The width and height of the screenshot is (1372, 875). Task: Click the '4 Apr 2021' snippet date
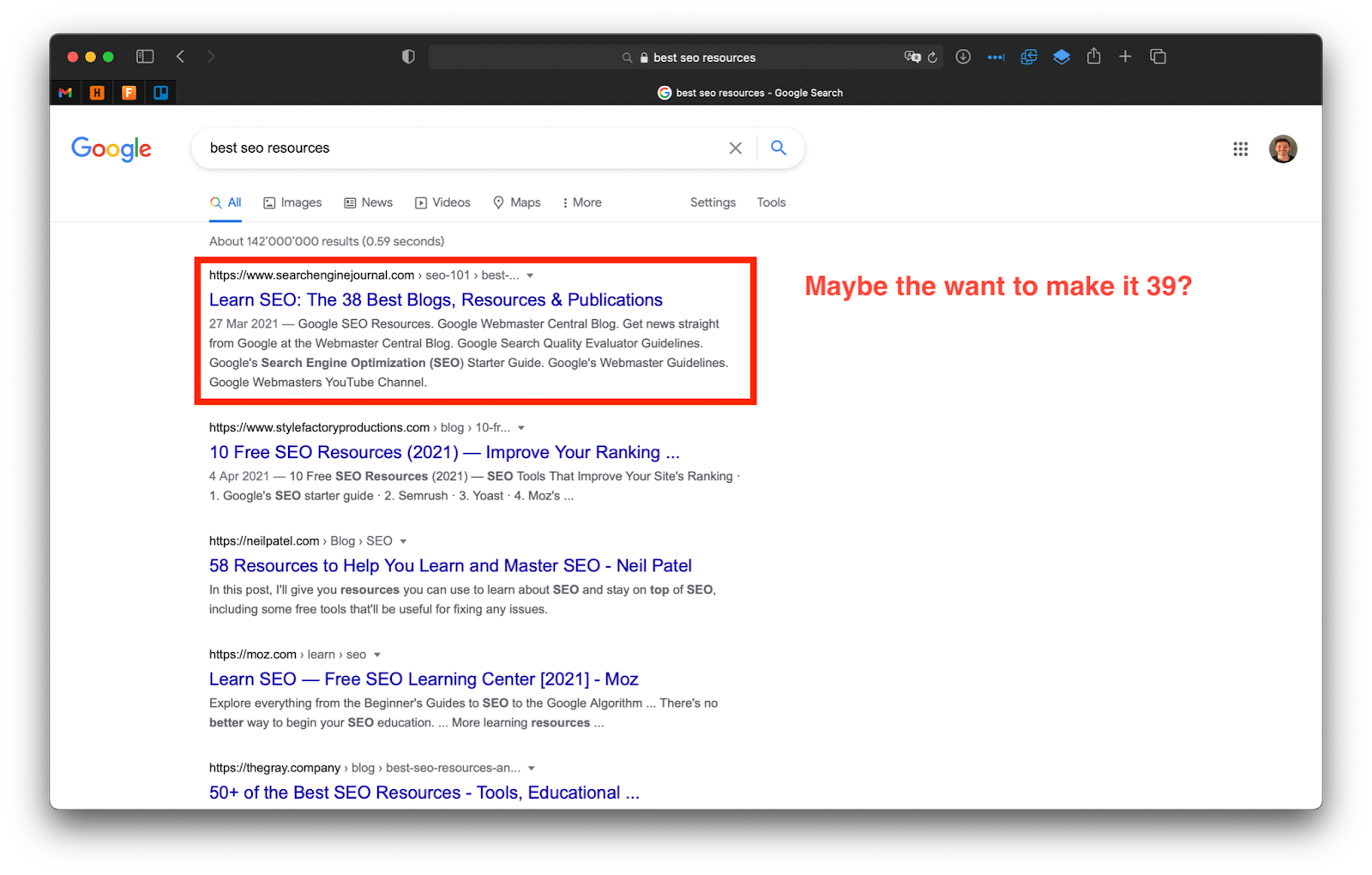[x=239, y=476]
